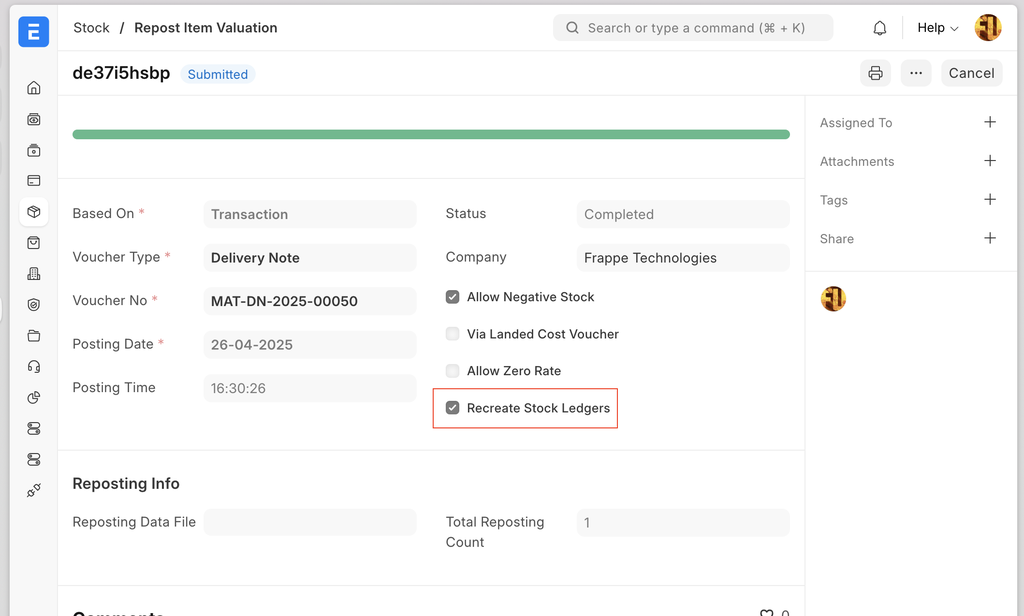Viewport: 1024px width, 616px height.
Task: Open breadcrumb Repost Item Valuation
Action: (x=205, y=27)
